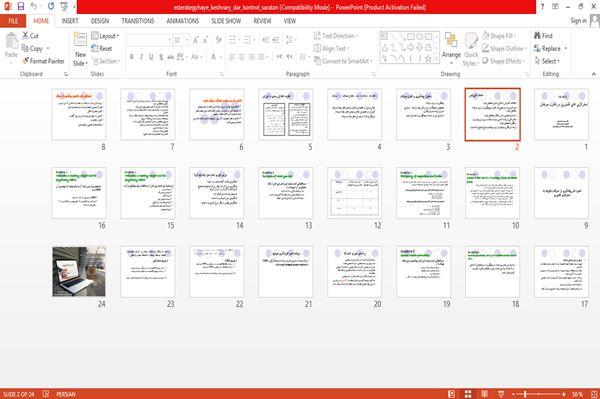Switch to Normal view in status bar
The image size is (600, 399).
click(x=452, y=394)
